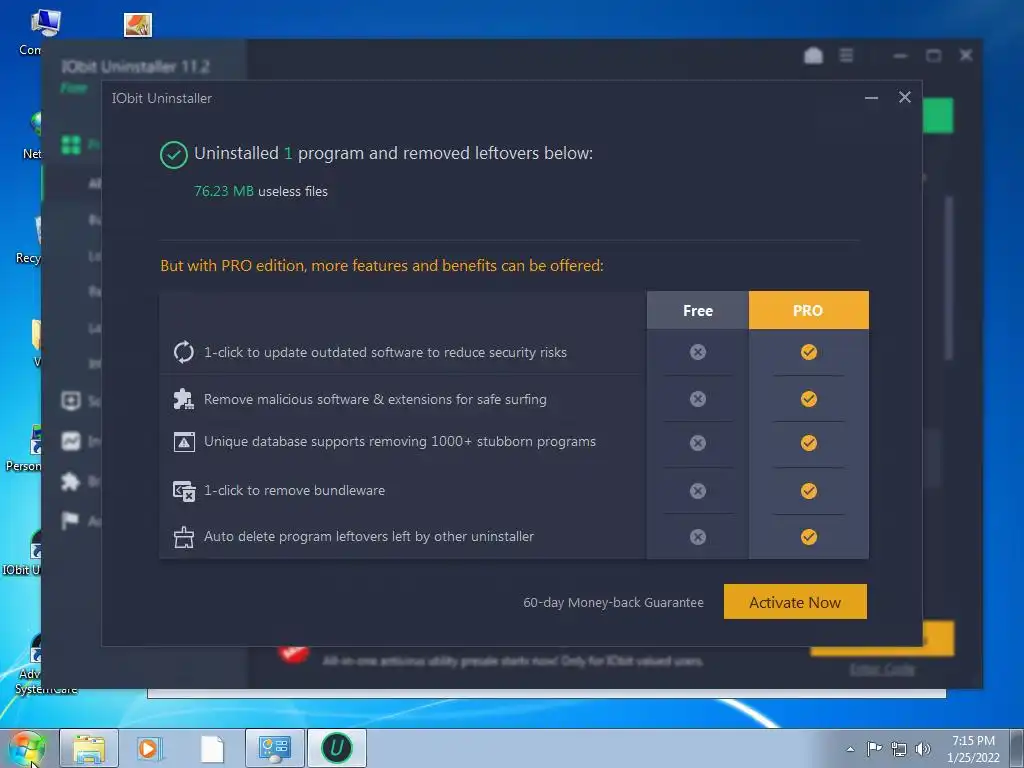Minimize the IObit Uninstaller result dialog
The height and width of the screenshot is (768, 1024).
(871, 98)
